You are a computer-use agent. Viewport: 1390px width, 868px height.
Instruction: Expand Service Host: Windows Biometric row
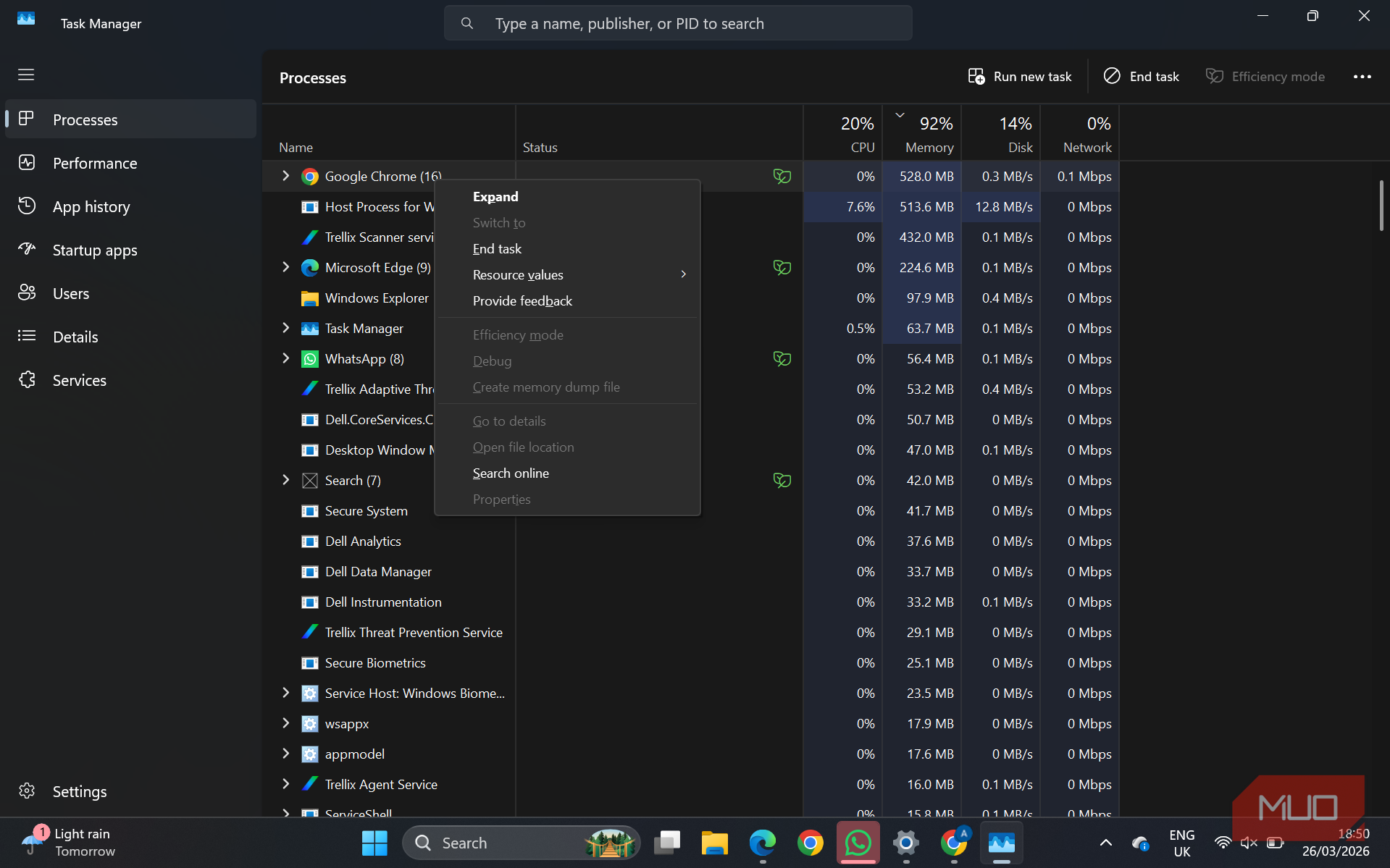(285, 693)
